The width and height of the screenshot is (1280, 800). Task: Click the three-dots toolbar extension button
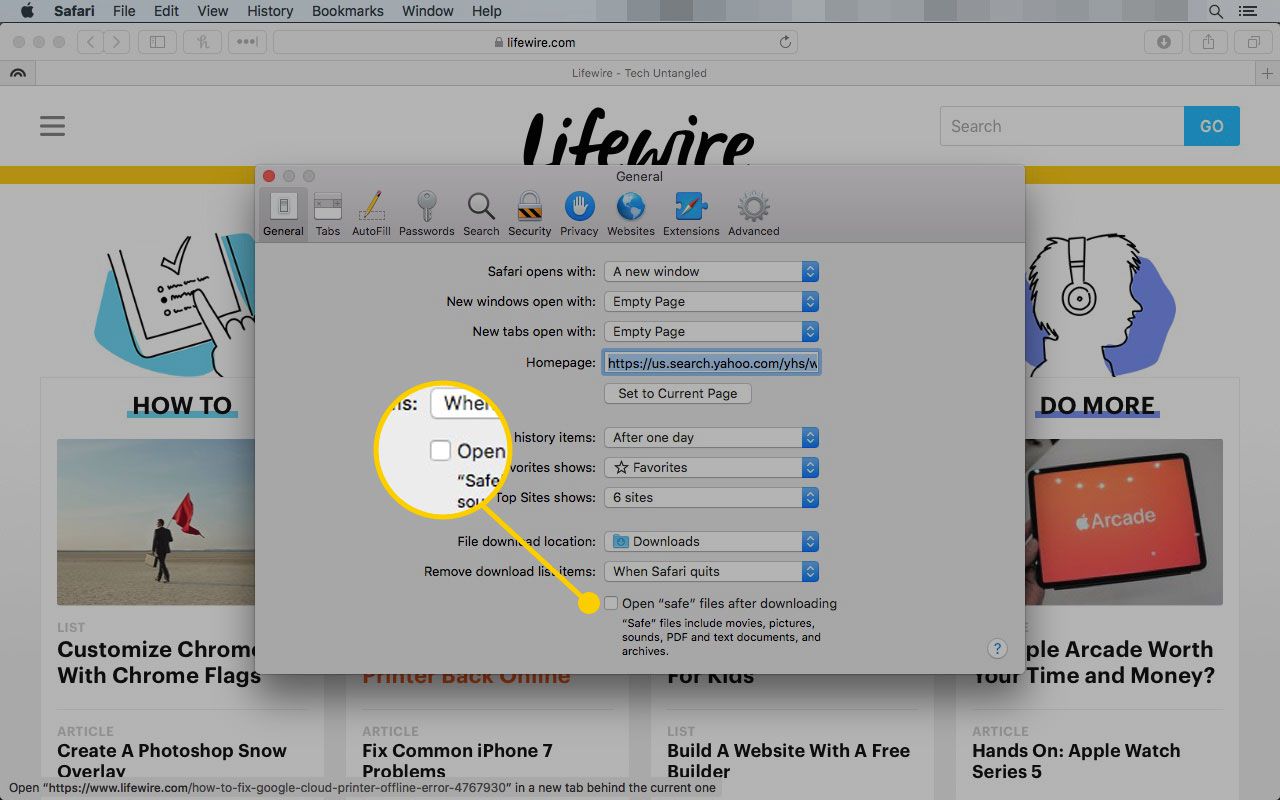click(x=247, y=42)
